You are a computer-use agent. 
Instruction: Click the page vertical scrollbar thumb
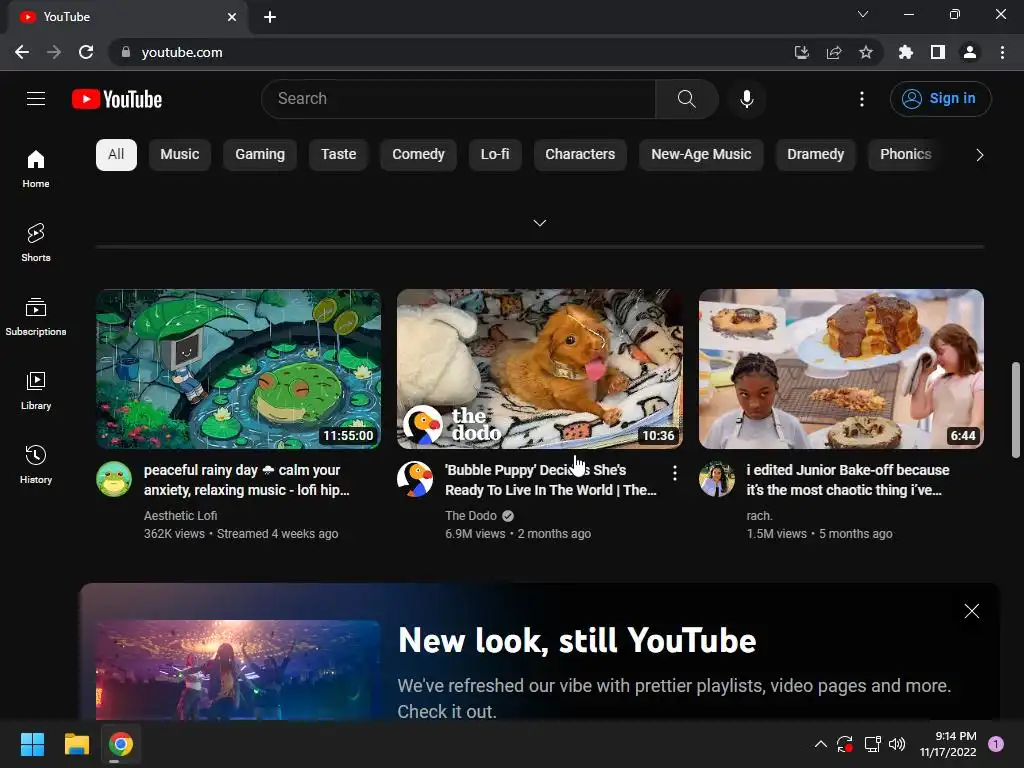pos(1016,409)
